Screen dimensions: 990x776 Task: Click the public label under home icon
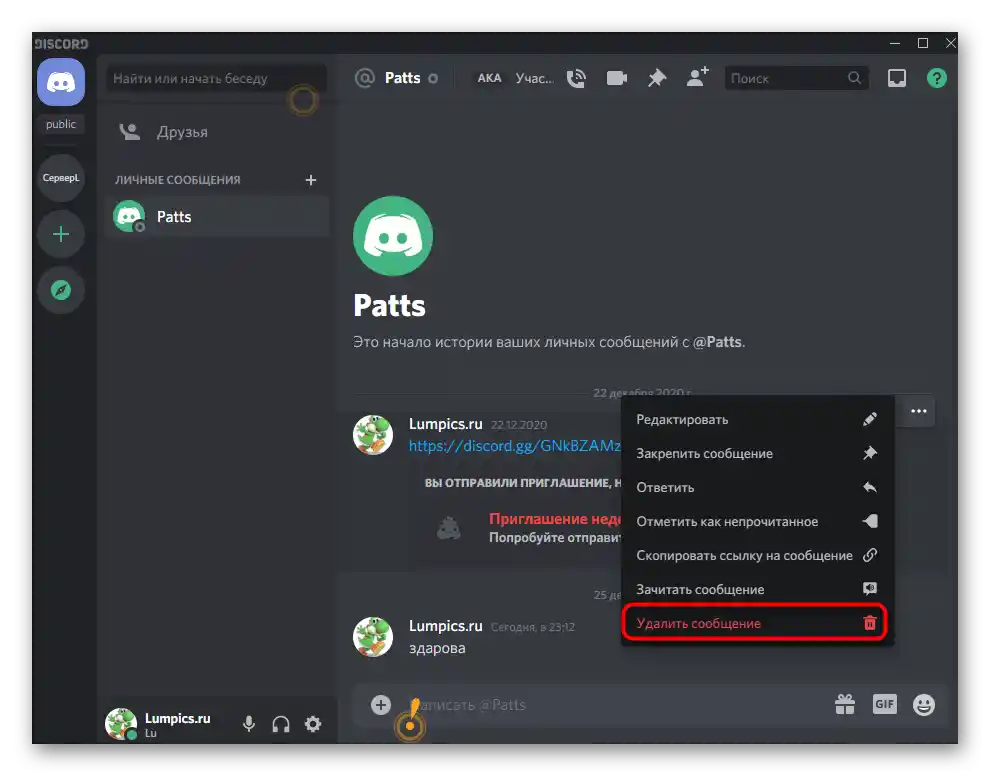coord(61,124)
